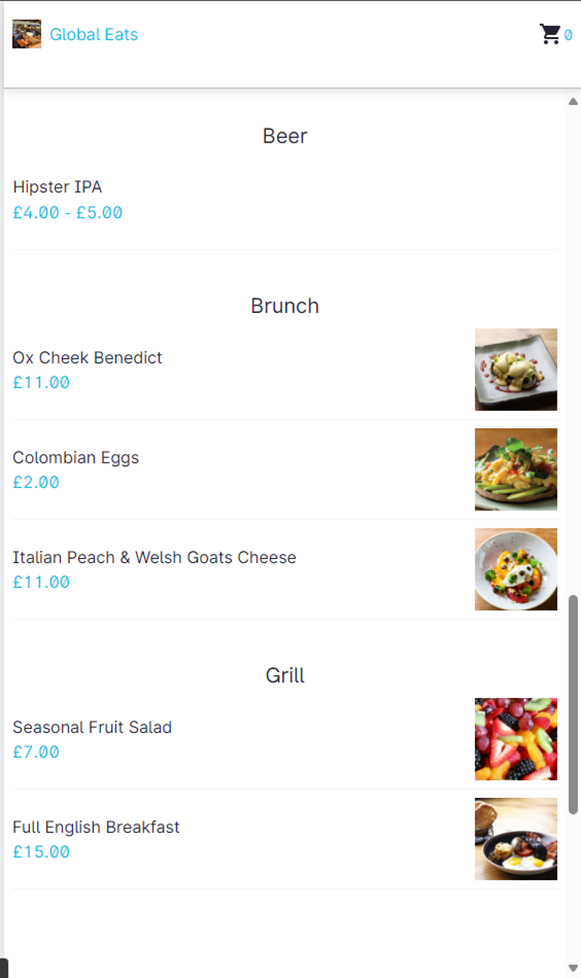The height and width of the screenshot is (978, 581).
Task: Select the Hipster IPA menu item
Action: pyautogui.click(x=57, y=187)
